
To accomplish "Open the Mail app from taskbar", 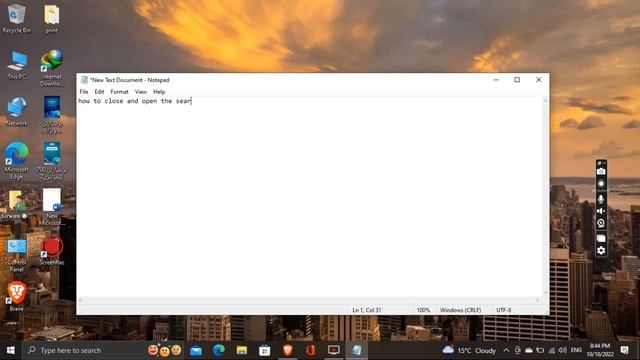I will click(196, 350).
